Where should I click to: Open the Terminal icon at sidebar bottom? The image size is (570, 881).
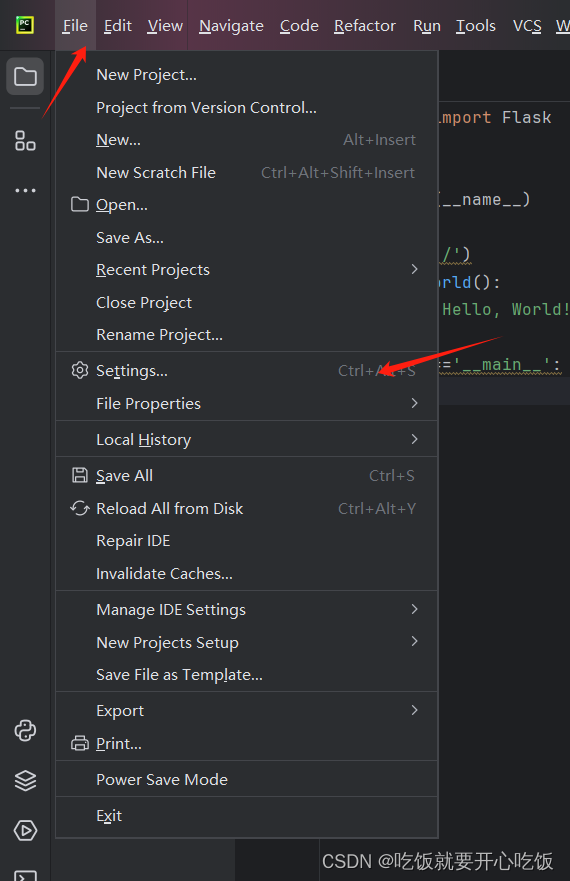[x=25, y=875]
